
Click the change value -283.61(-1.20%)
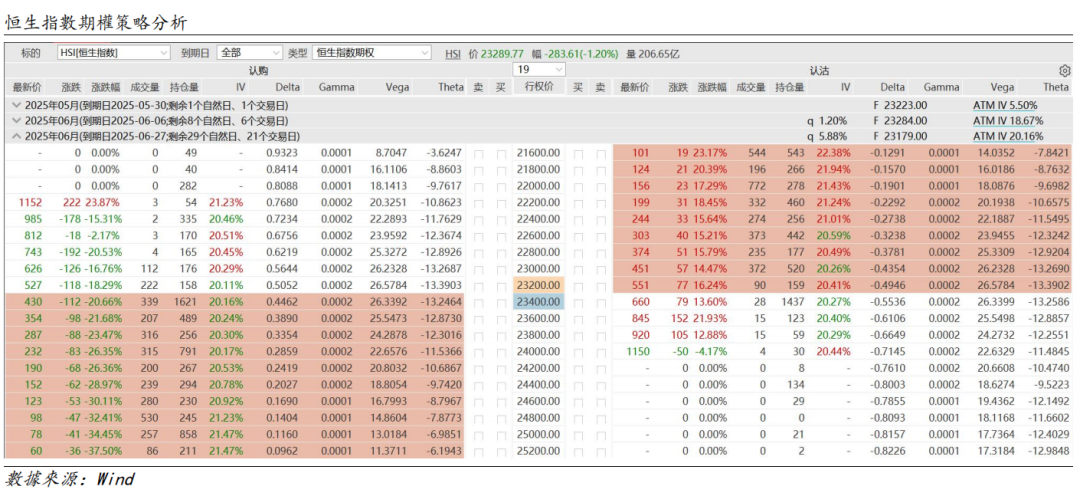[x=581, y=53]
